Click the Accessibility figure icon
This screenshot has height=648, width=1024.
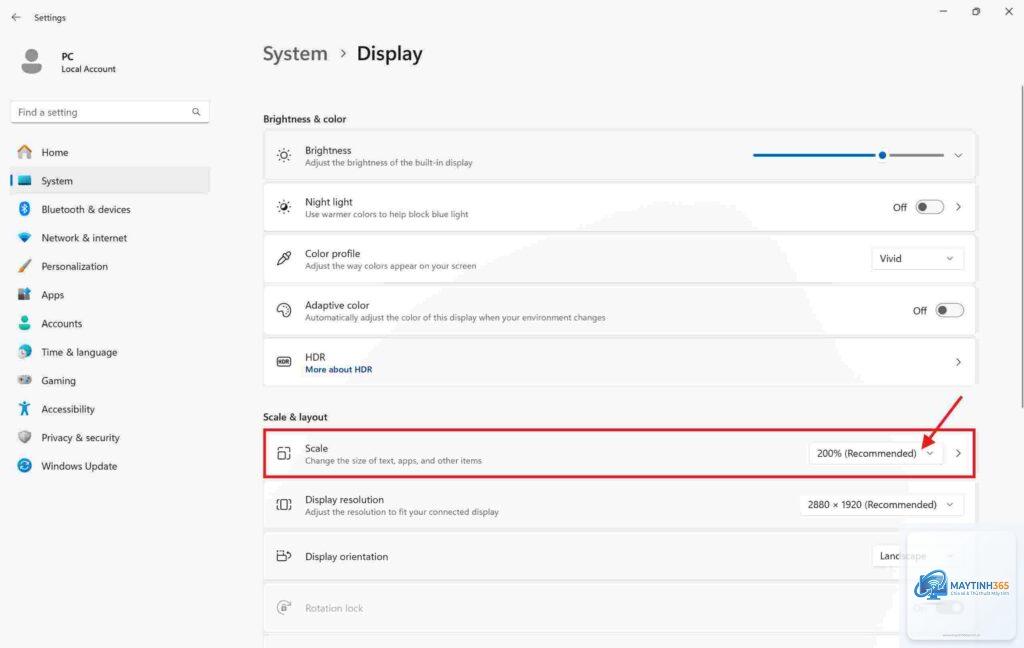(x=25, y=409)
